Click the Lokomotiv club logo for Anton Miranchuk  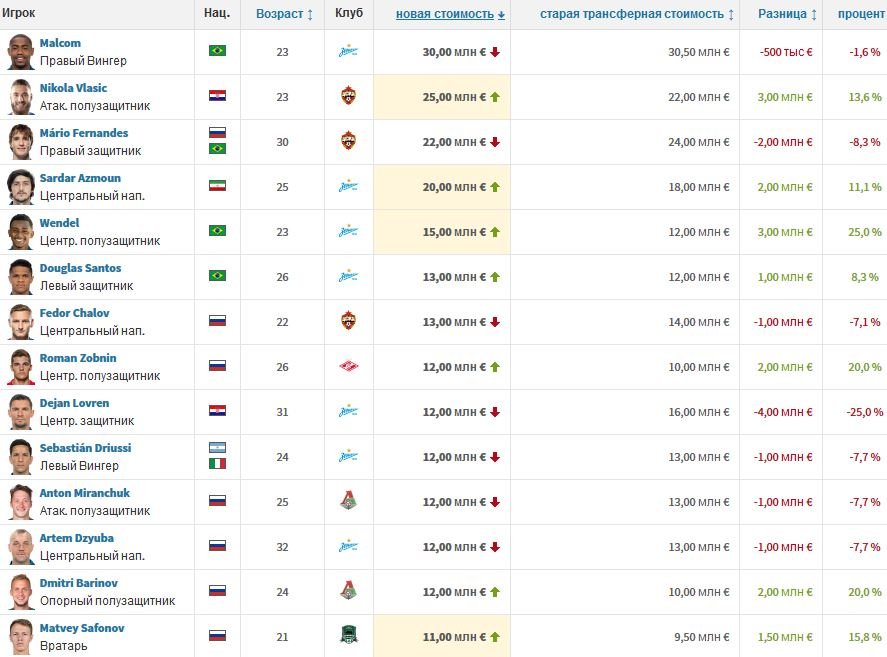tap(348, 502)
